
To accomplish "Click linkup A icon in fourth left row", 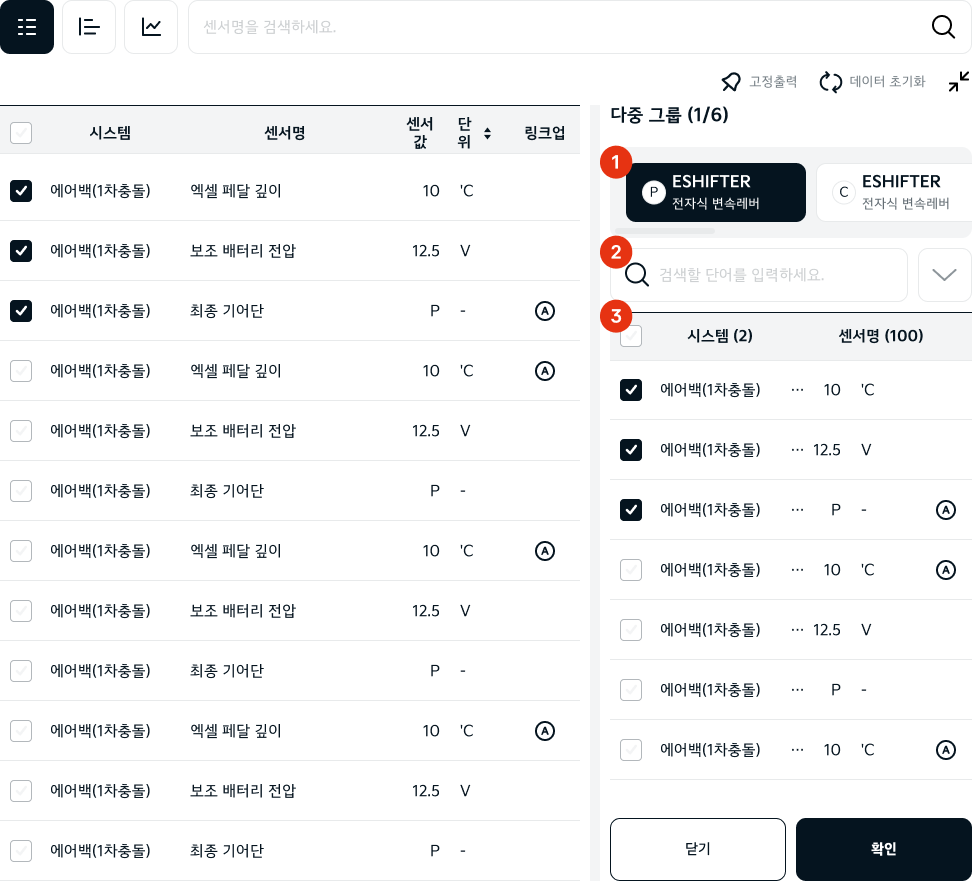I will 544,371.
